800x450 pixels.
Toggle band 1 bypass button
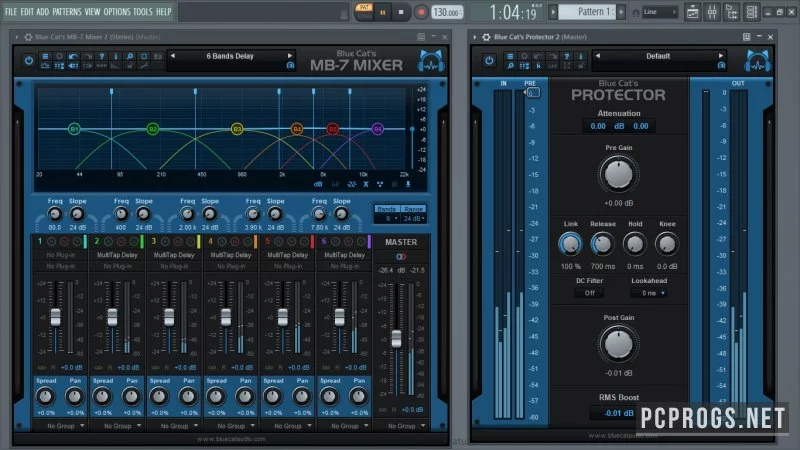(x=52, y=241)
